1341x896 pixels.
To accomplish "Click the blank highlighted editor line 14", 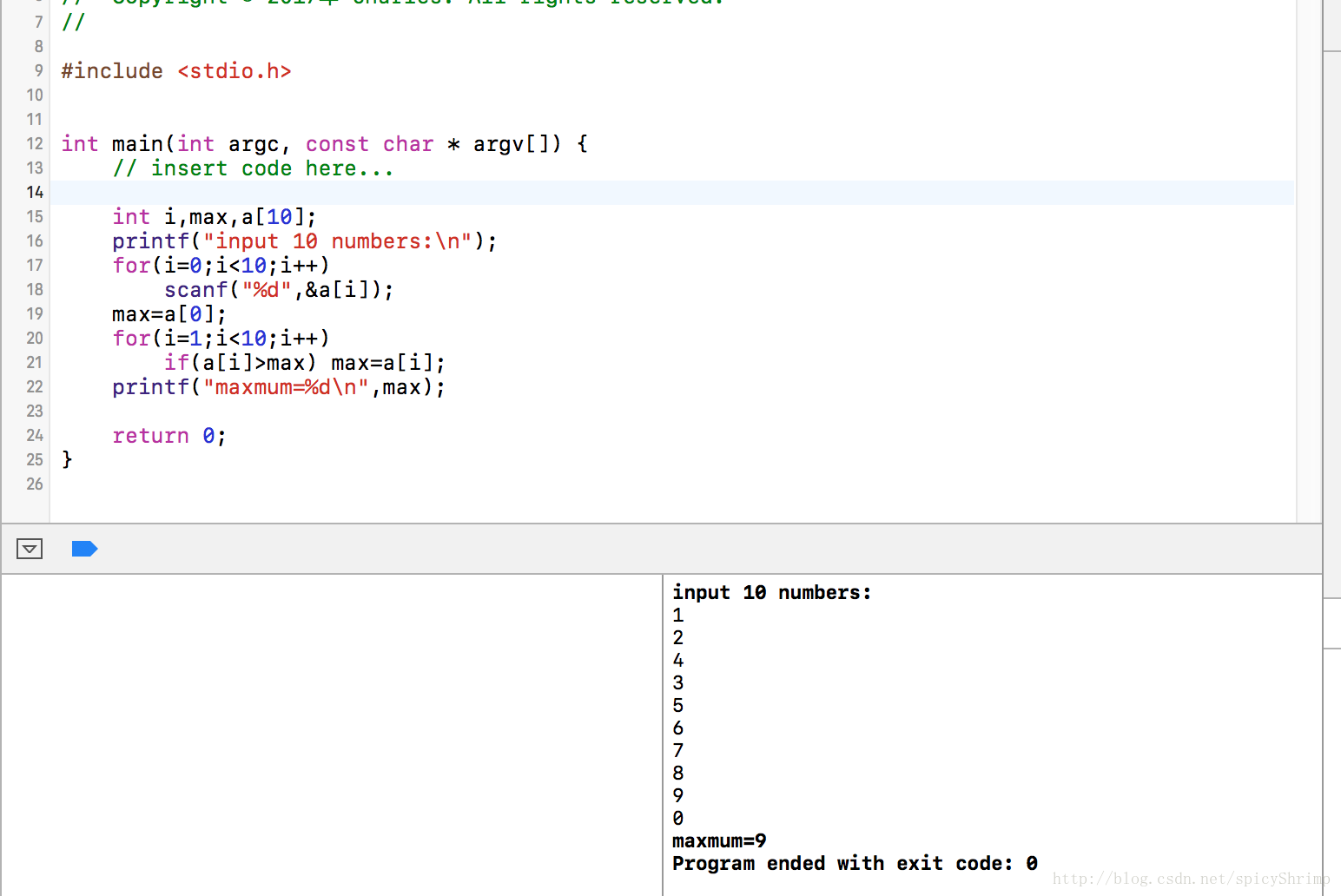I will tap(672, 193).
